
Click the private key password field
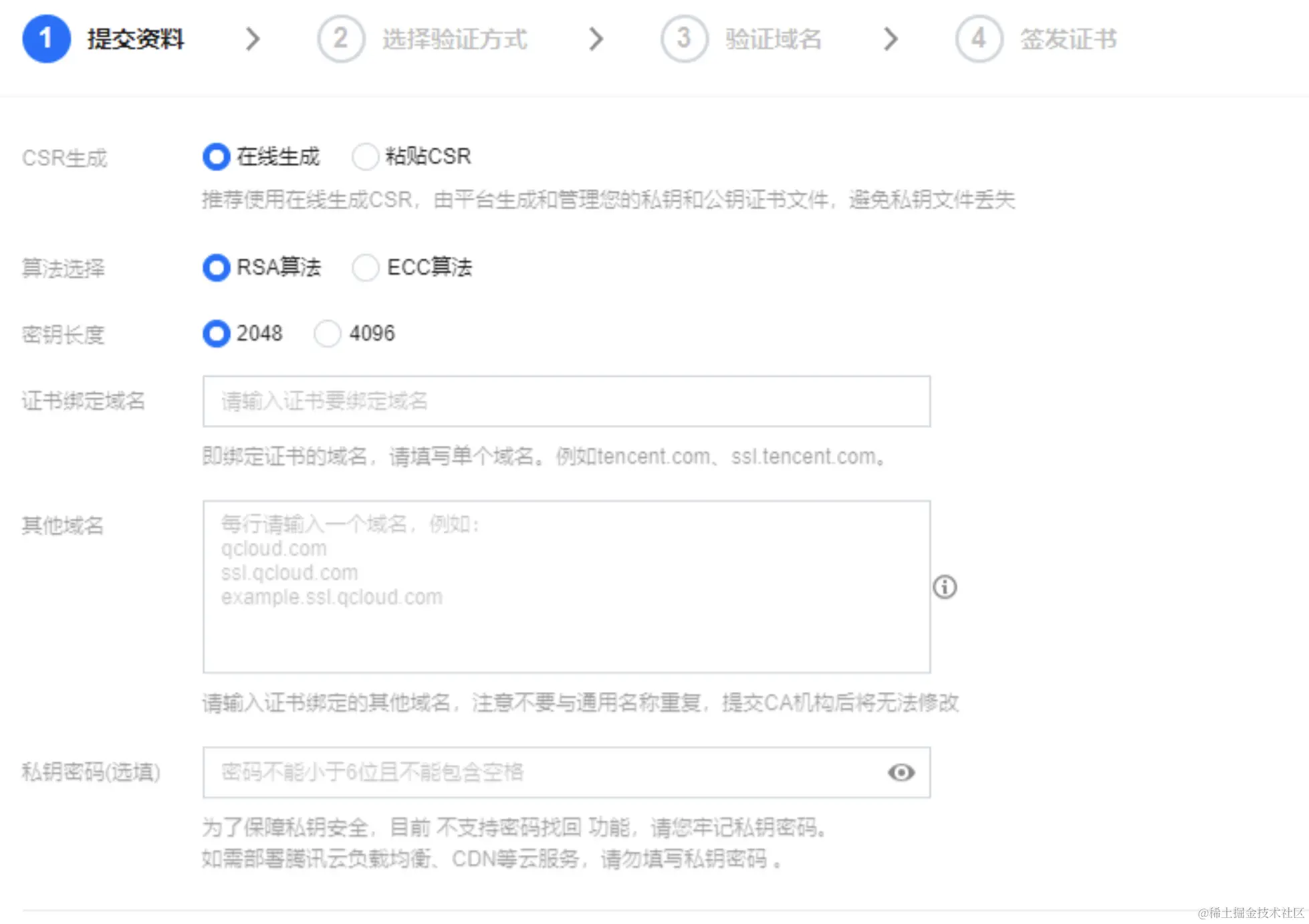click(x=535, y=773)
